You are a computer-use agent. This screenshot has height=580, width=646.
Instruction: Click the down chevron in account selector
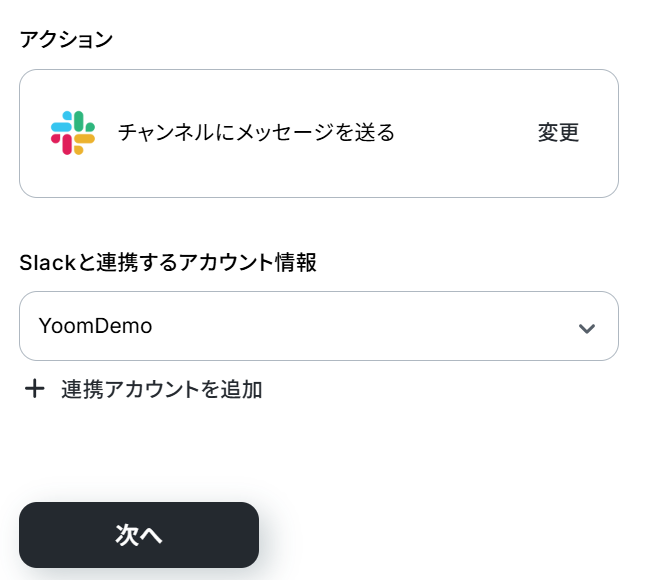[587, 327]
